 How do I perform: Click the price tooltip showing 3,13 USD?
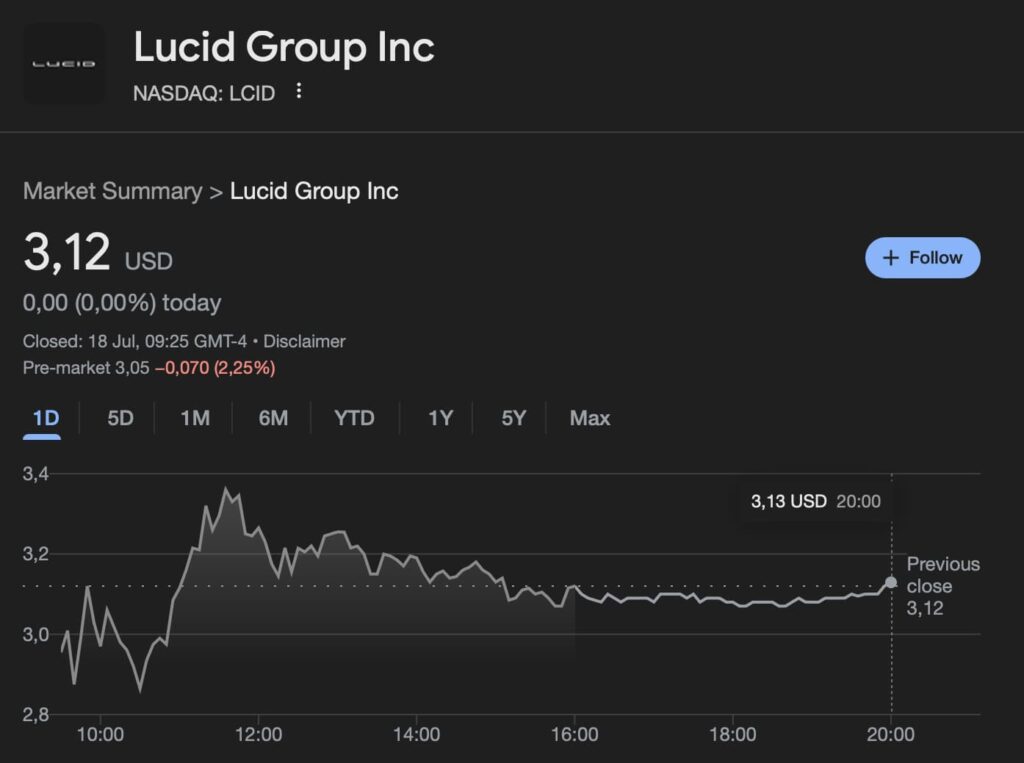pos(815,501)
